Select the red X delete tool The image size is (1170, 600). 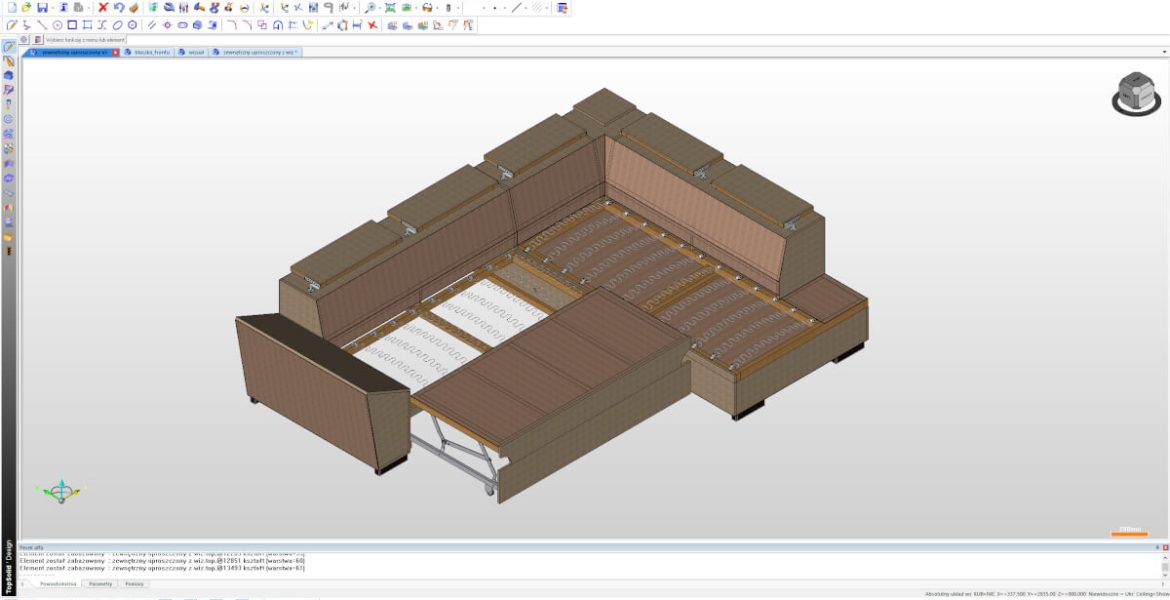click(x=104, y=6)
